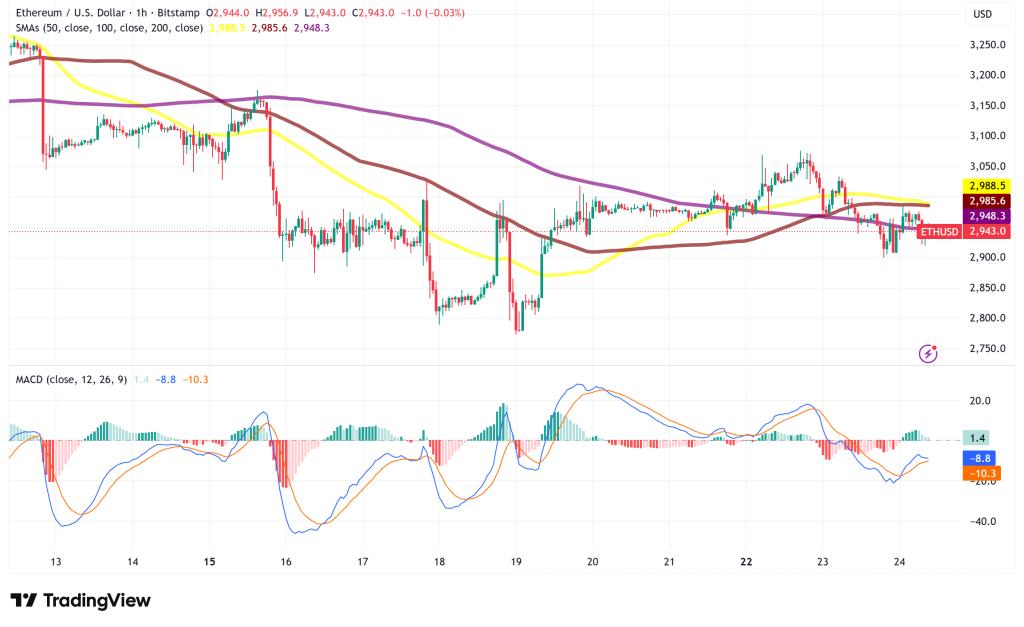The width and height of the screenshot is (1024, 627).
Task: Click date 22 on the time axis
Action: pos(745,562)
